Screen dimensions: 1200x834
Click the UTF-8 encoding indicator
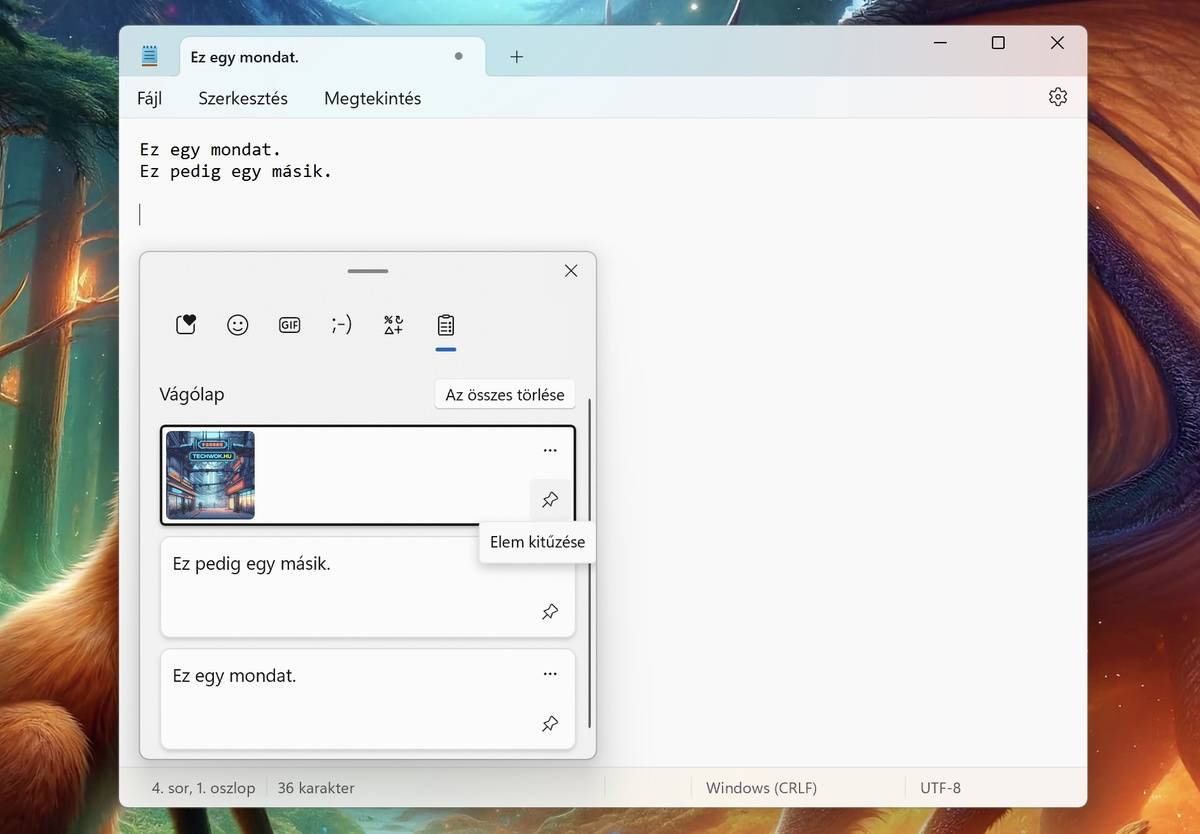(940, 788)
